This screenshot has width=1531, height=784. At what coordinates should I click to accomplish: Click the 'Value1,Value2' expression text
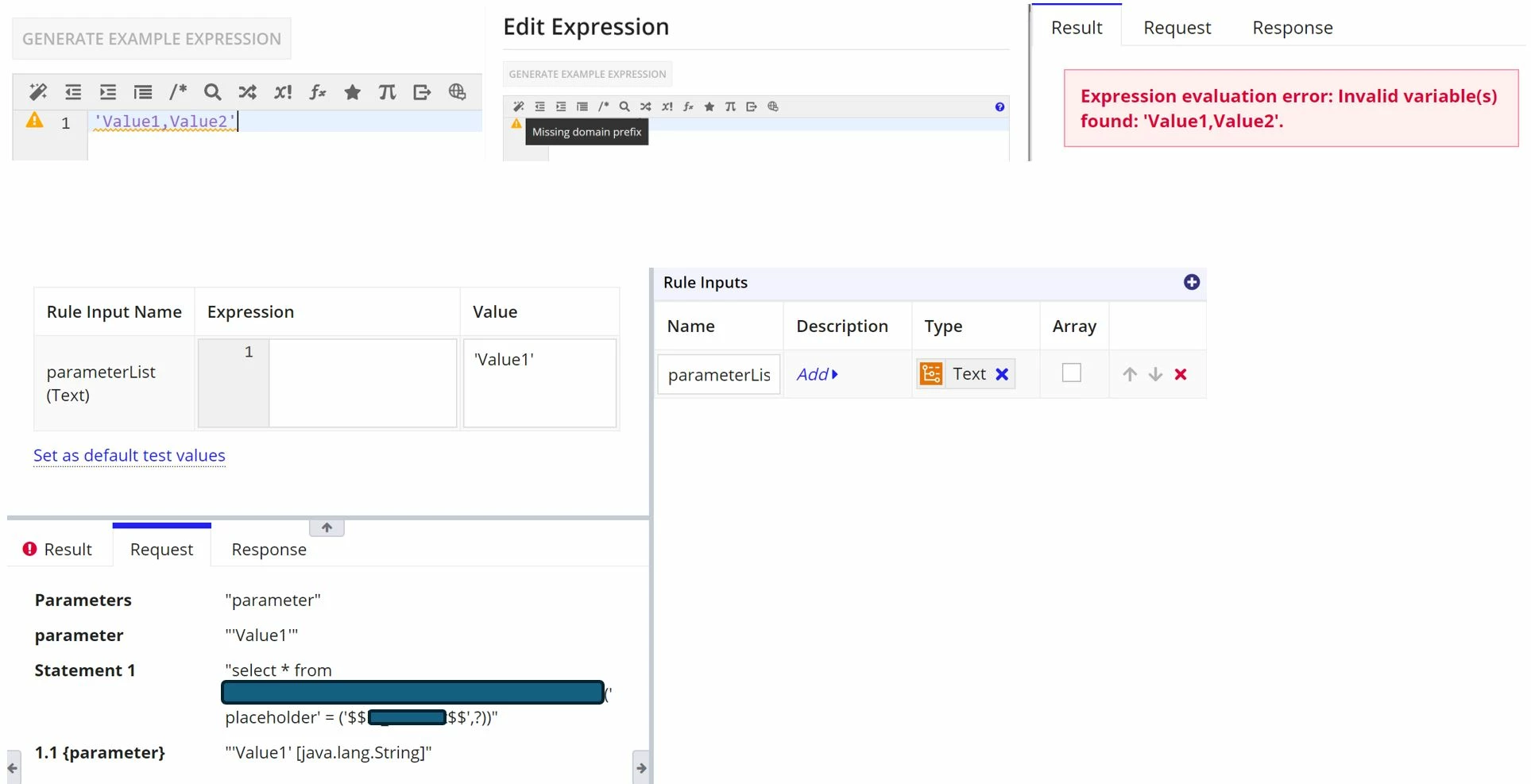pos(165,122)
